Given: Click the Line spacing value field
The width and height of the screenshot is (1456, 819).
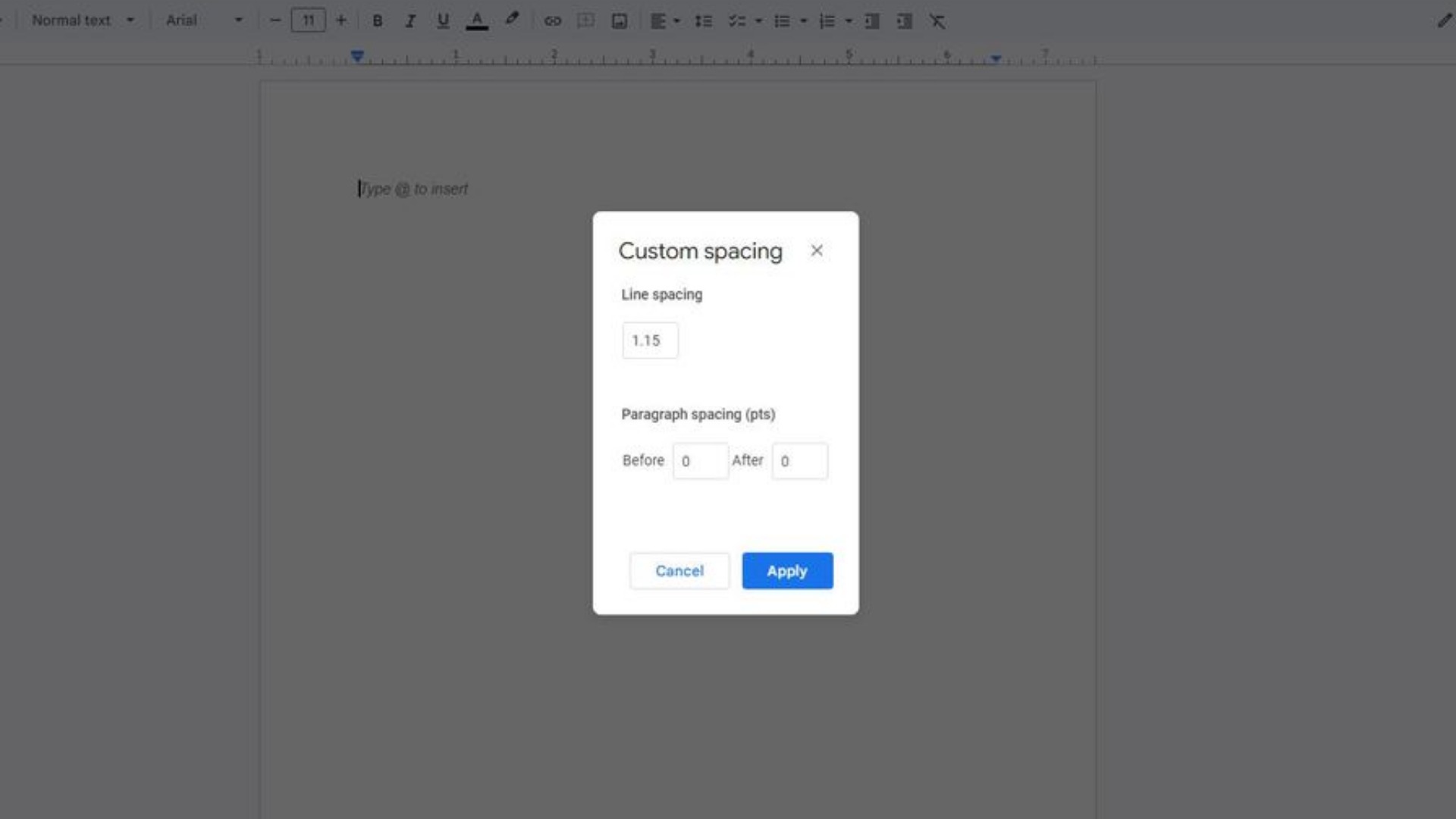Looking at the screenshot, I should point(650,340).
